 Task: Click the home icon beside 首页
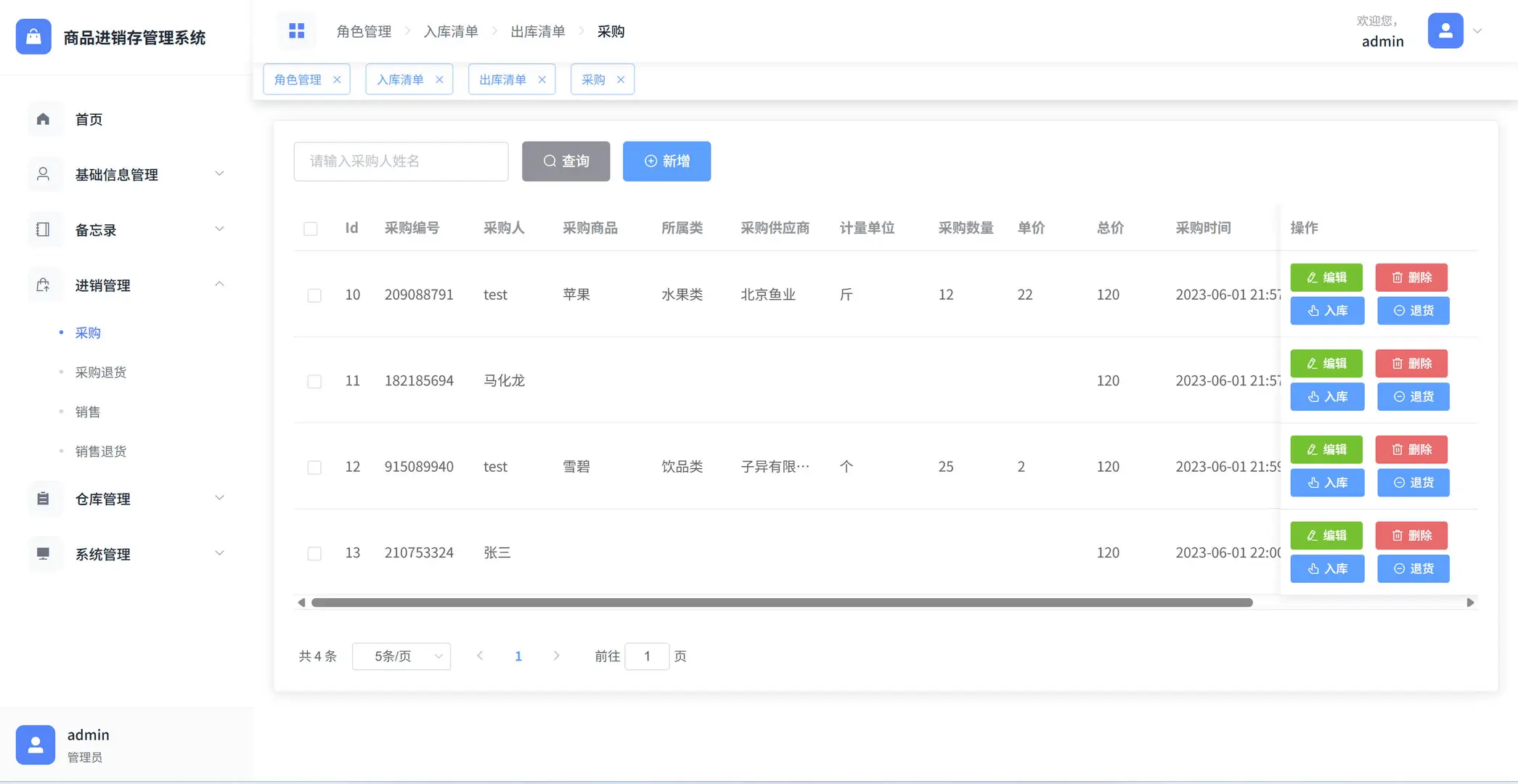(x=44, y=119)
